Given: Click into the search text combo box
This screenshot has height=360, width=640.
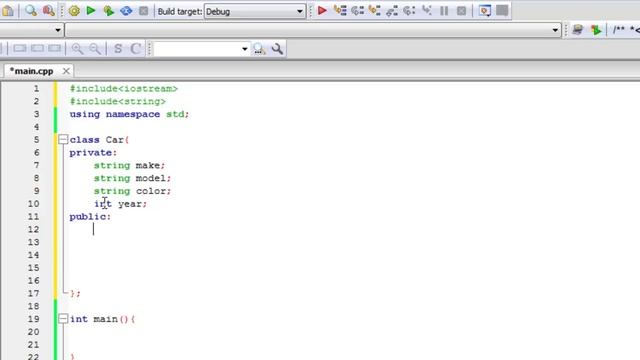Looking at the screenshot, I should (197, 49).
